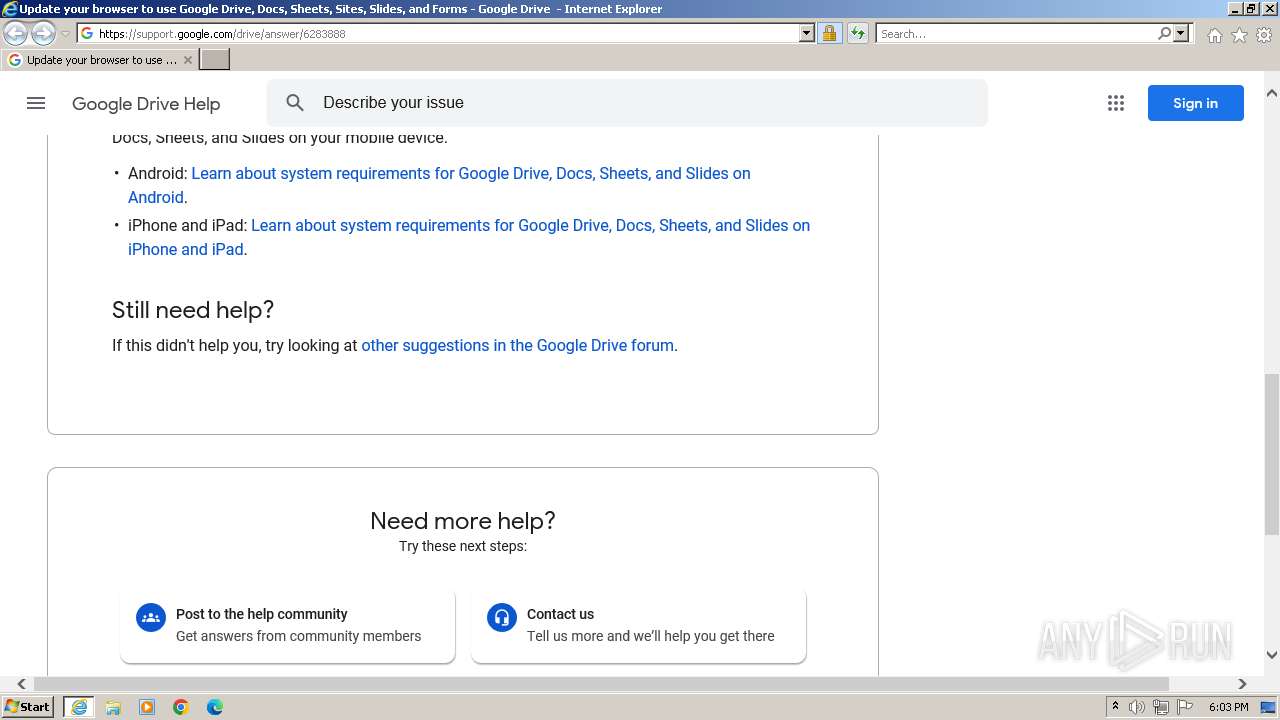This screenshot has width=1280, height=720.
Task: Click the search magnifier icon in help bar
Action: coord(295,103)
